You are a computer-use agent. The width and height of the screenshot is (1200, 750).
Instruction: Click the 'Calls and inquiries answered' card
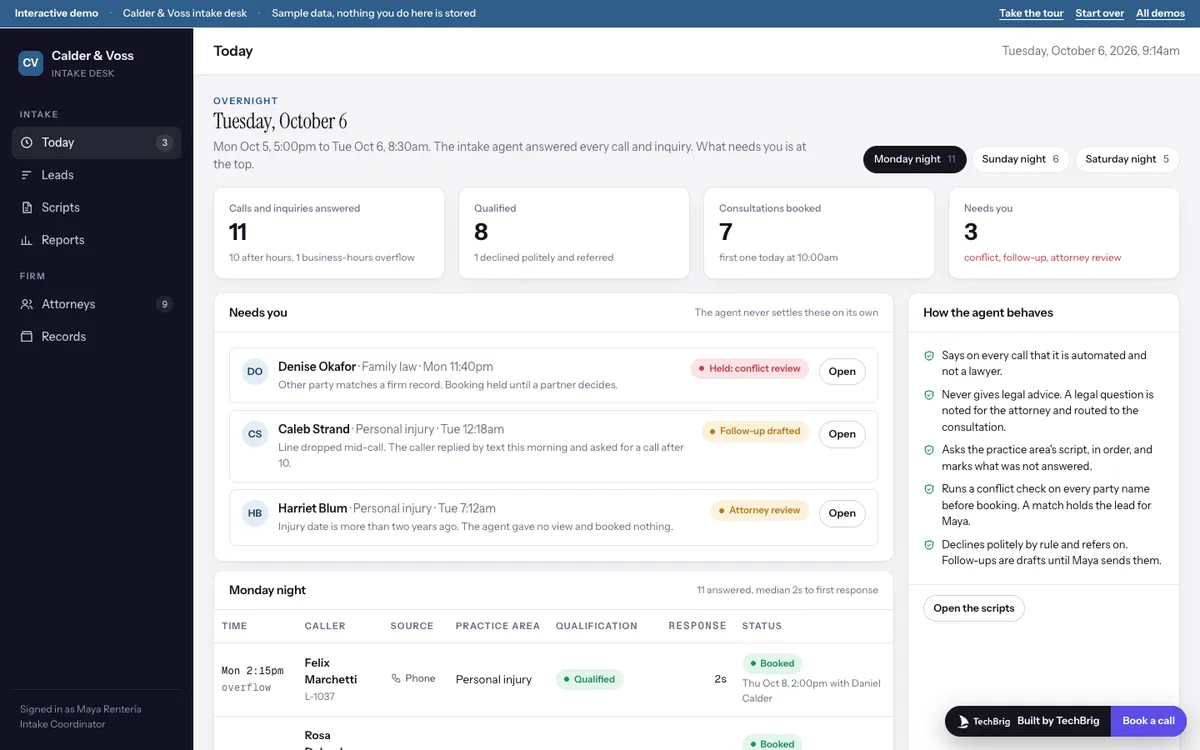[x=329, y=233]
